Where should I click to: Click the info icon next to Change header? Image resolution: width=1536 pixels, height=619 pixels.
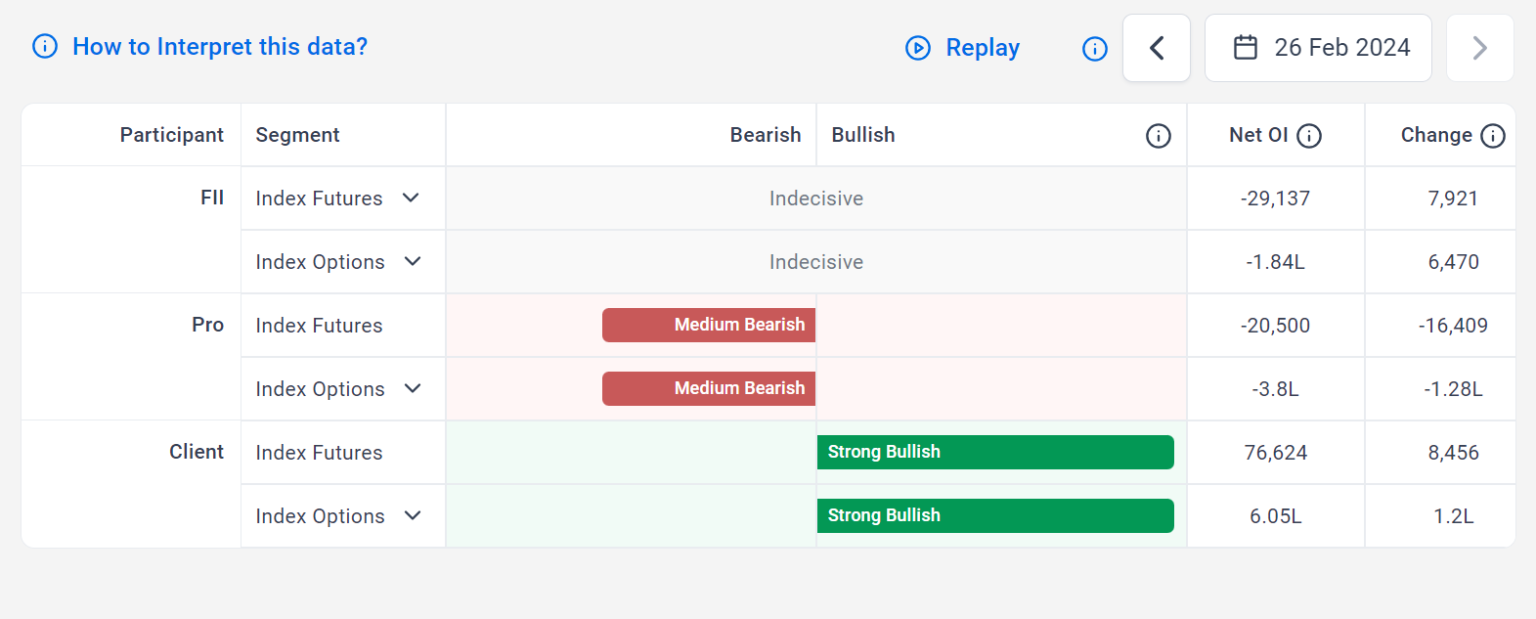pyautogui.click(x=1494, y=135)
